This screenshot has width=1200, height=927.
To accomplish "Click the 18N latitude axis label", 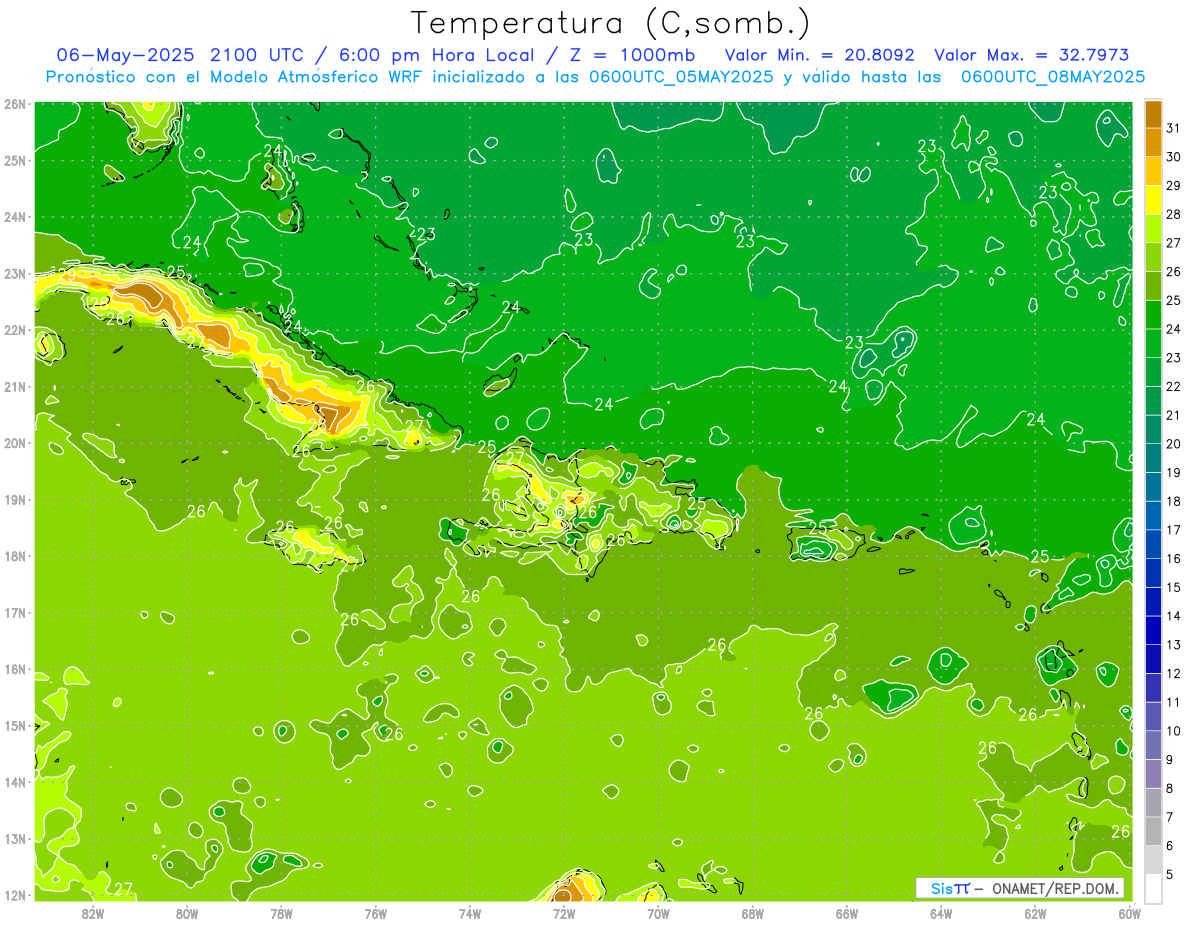I will click(15, 556).
